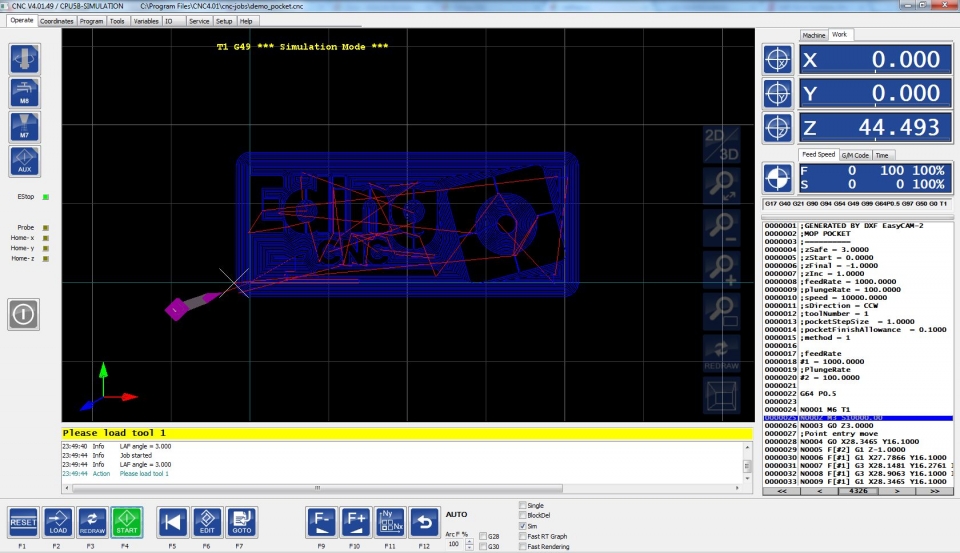Image resolution: width=960 pixels, height=553 pixels.
Task: Jump to first line with << button
Action: click(x=782, y=491)
